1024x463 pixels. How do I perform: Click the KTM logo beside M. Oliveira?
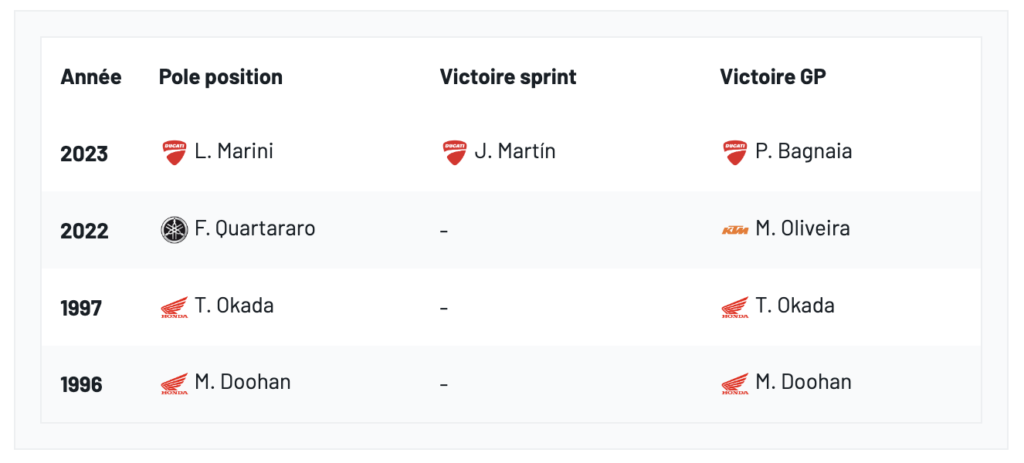pos(735,230)
